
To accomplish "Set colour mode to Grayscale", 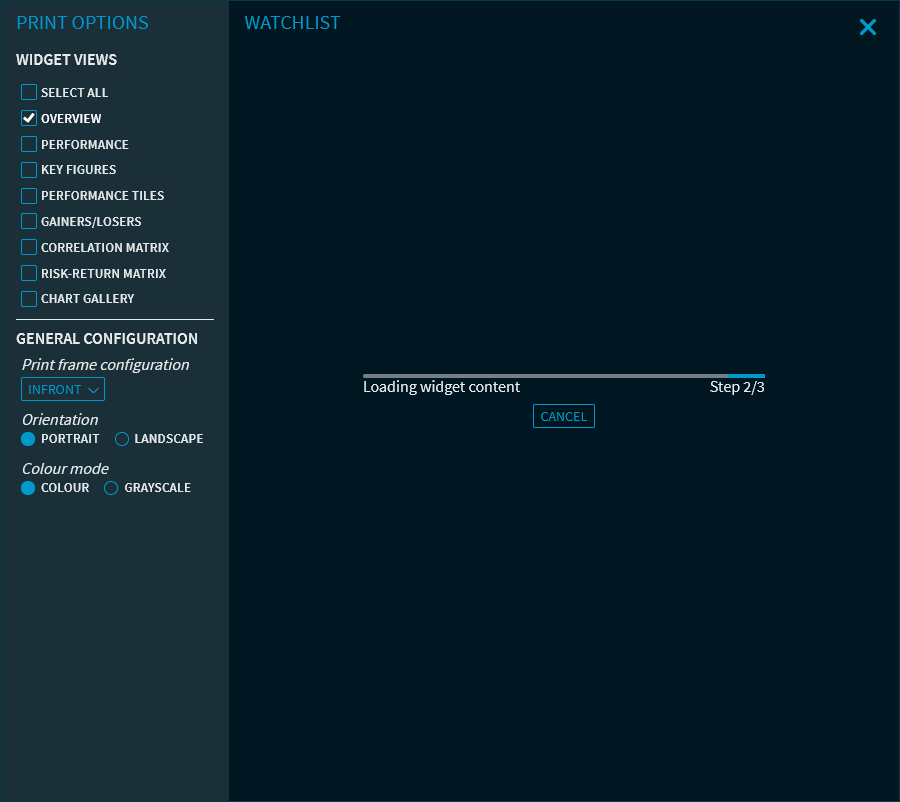I will [x=112, y=488].
